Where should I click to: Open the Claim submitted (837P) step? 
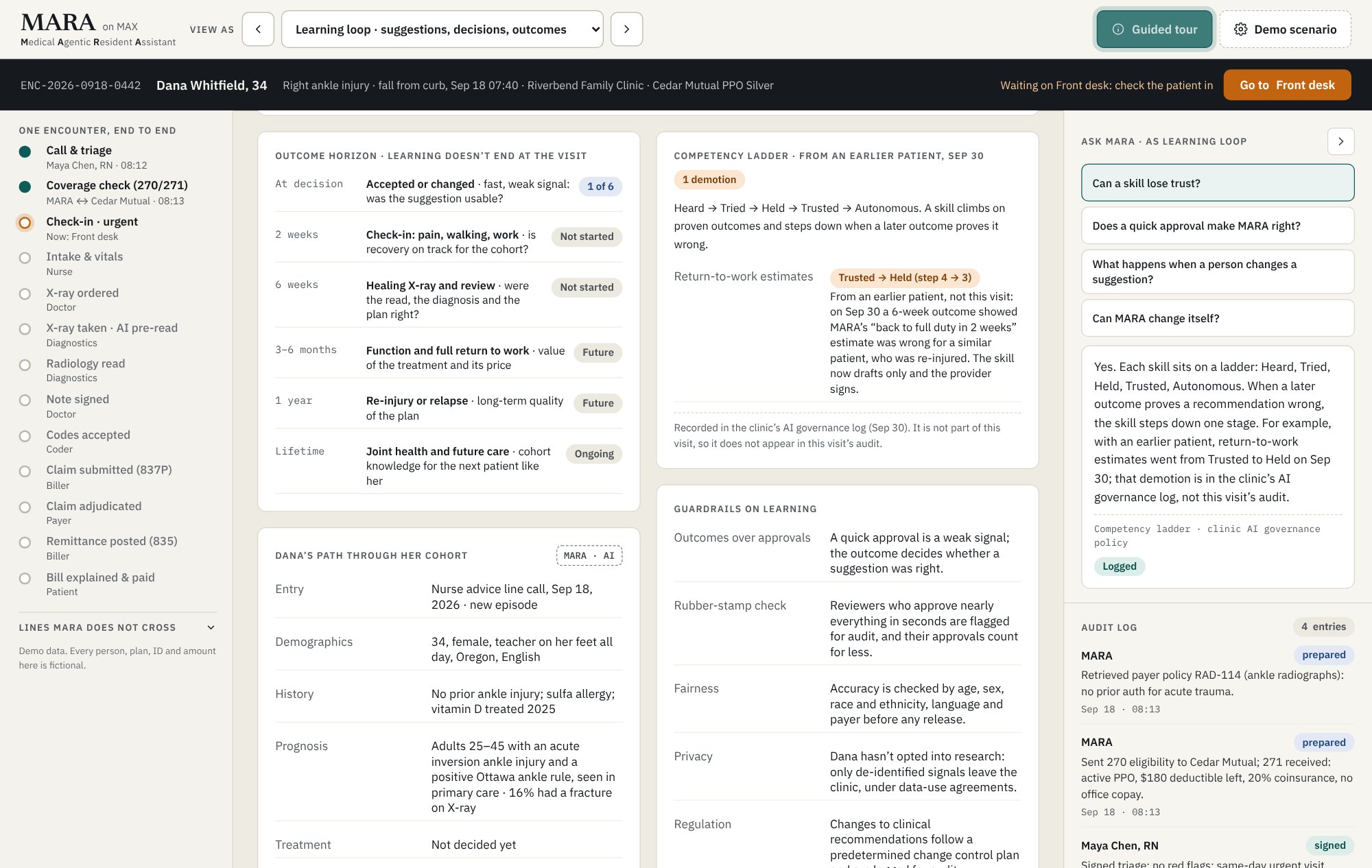(117, 477)
